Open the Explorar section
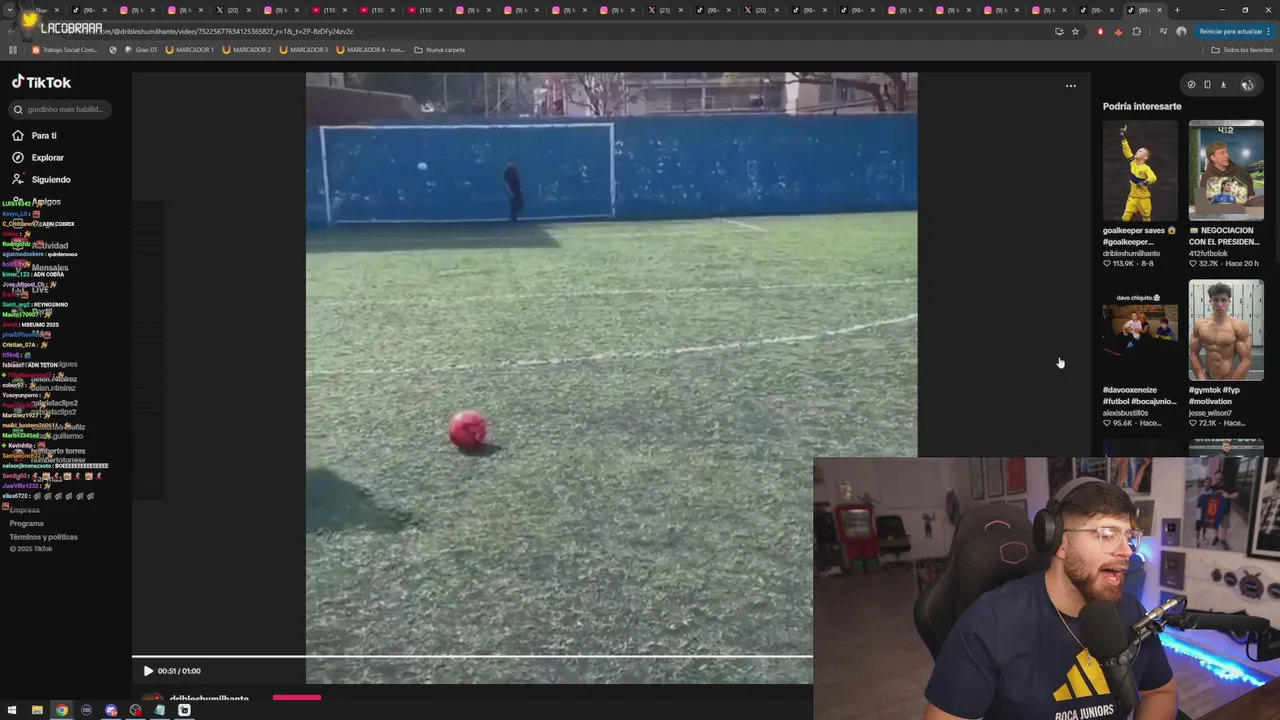Screen dimensions: 1280x720 (x=47, y=157)
